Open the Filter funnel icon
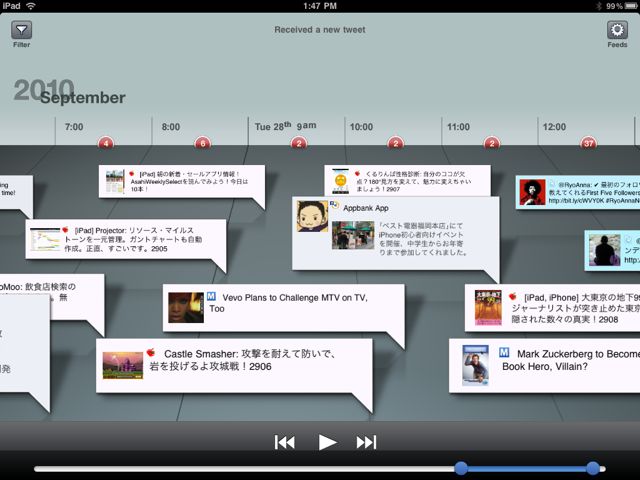The height and width of the screenshot is (480, 640). [22, 30]
